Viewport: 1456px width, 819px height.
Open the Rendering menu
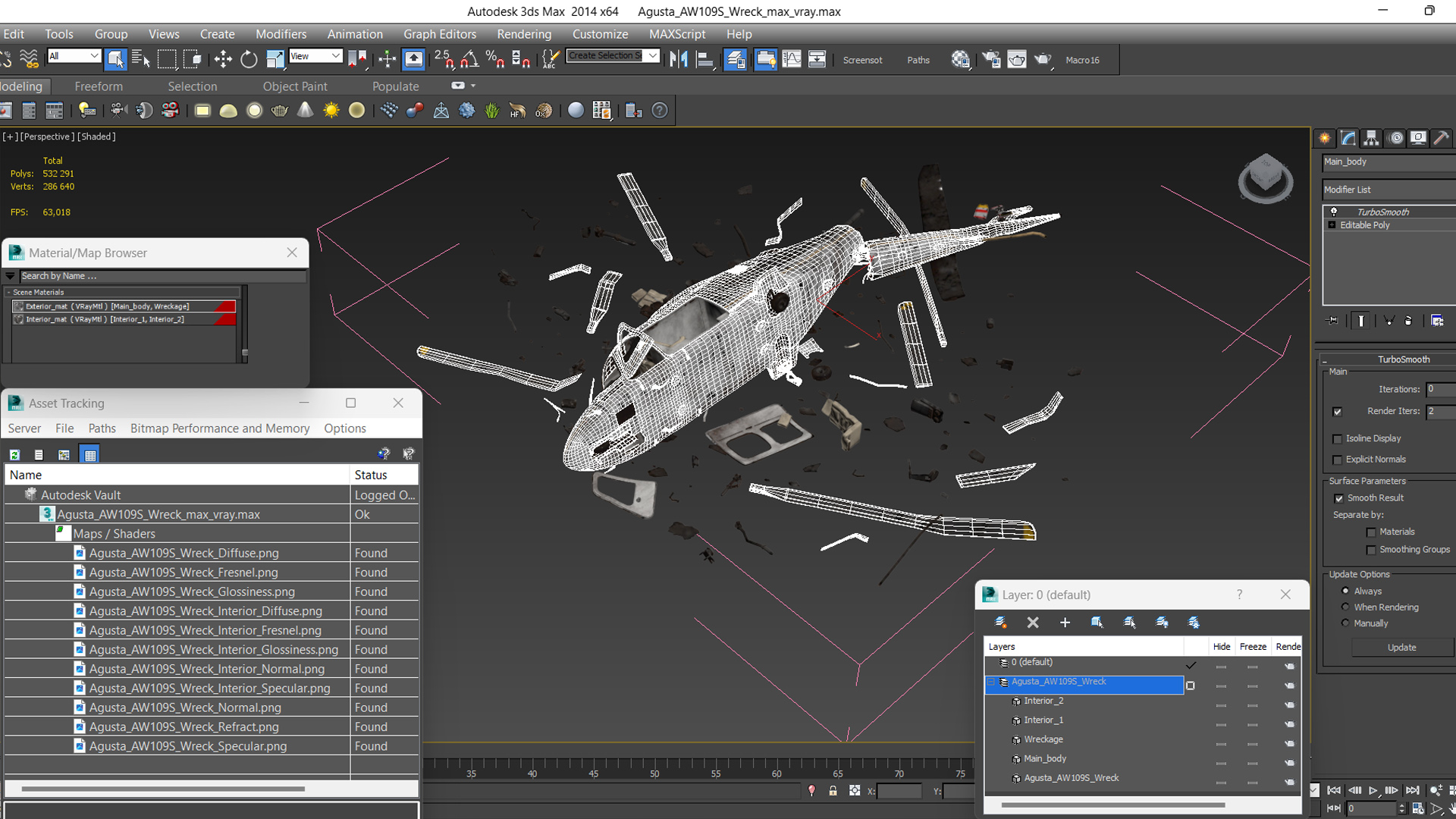click(524, 34)
